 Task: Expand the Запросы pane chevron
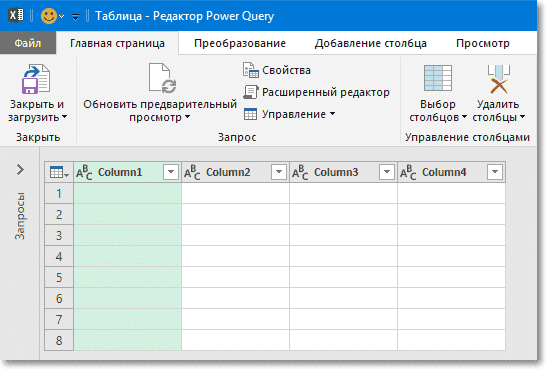[20, 170]
